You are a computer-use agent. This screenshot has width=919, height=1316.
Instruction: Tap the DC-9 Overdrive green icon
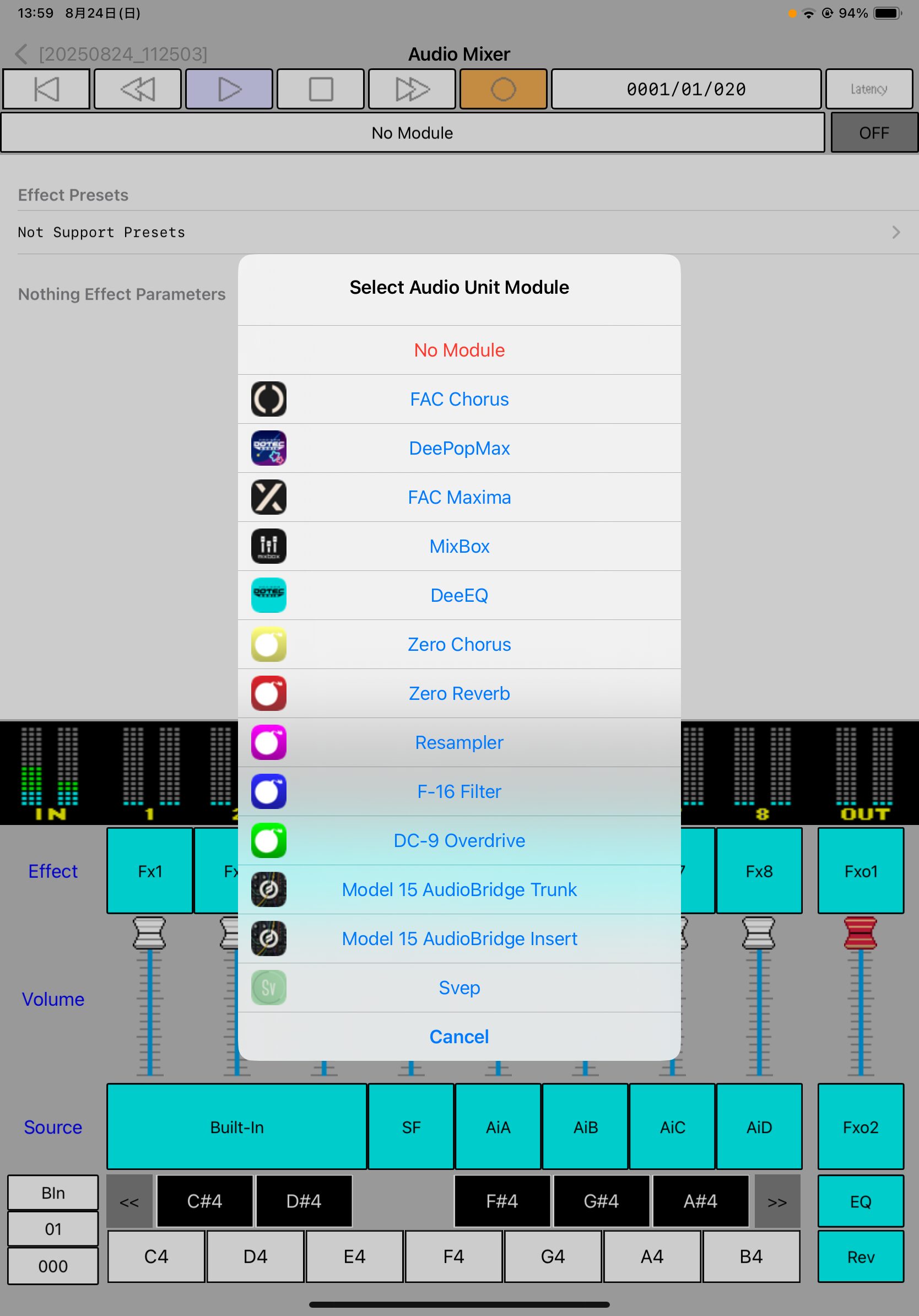[269, 840]
